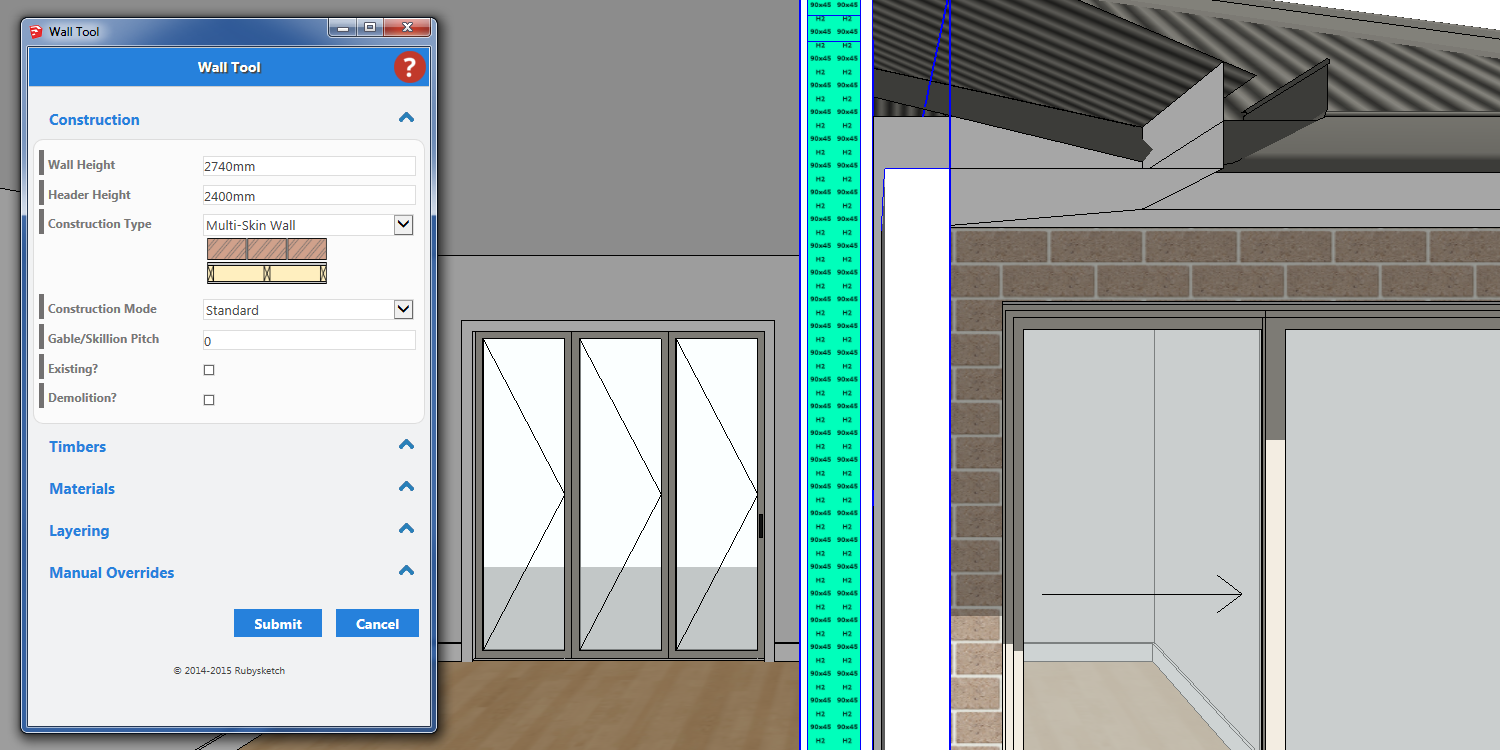Click the brick skin wall preview thumbnail

pyautogui.click(x=267, y=249)
